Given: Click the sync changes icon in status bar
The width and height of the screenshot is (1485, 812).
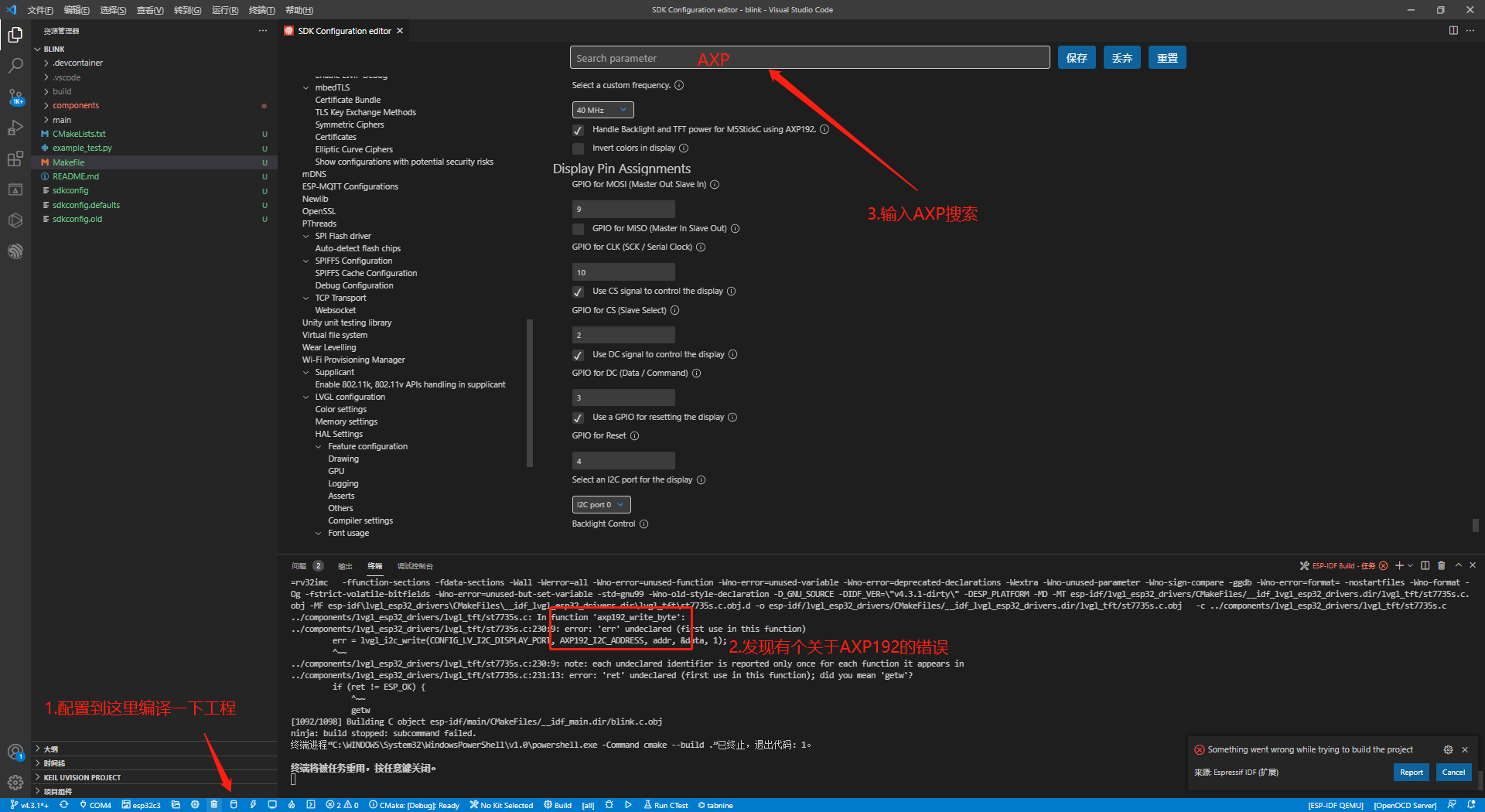Looking at the screenshot, I should (64, 805).
